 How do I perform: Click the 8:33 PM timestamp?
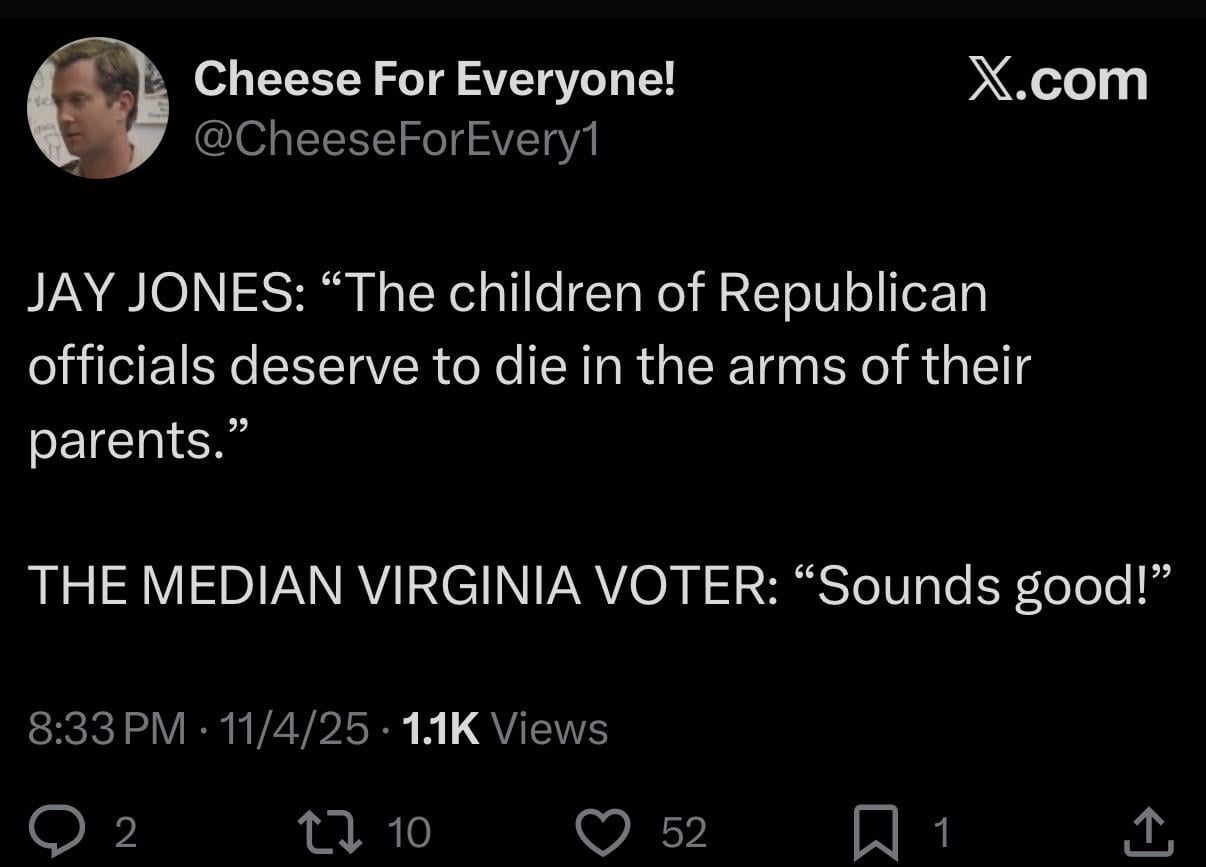[x=107, y=729]
